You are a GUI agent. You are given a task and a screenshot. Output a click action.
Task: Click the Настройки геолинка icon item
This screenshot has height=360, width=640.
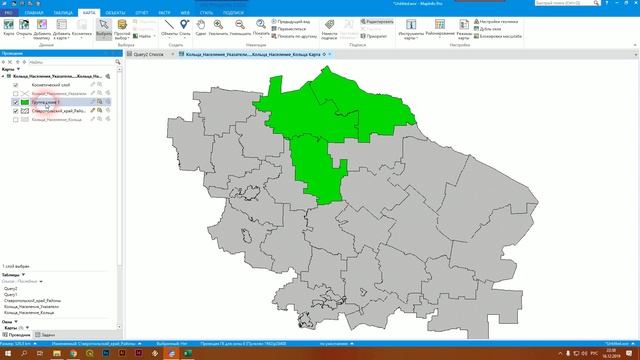click(x=496, y=21)
